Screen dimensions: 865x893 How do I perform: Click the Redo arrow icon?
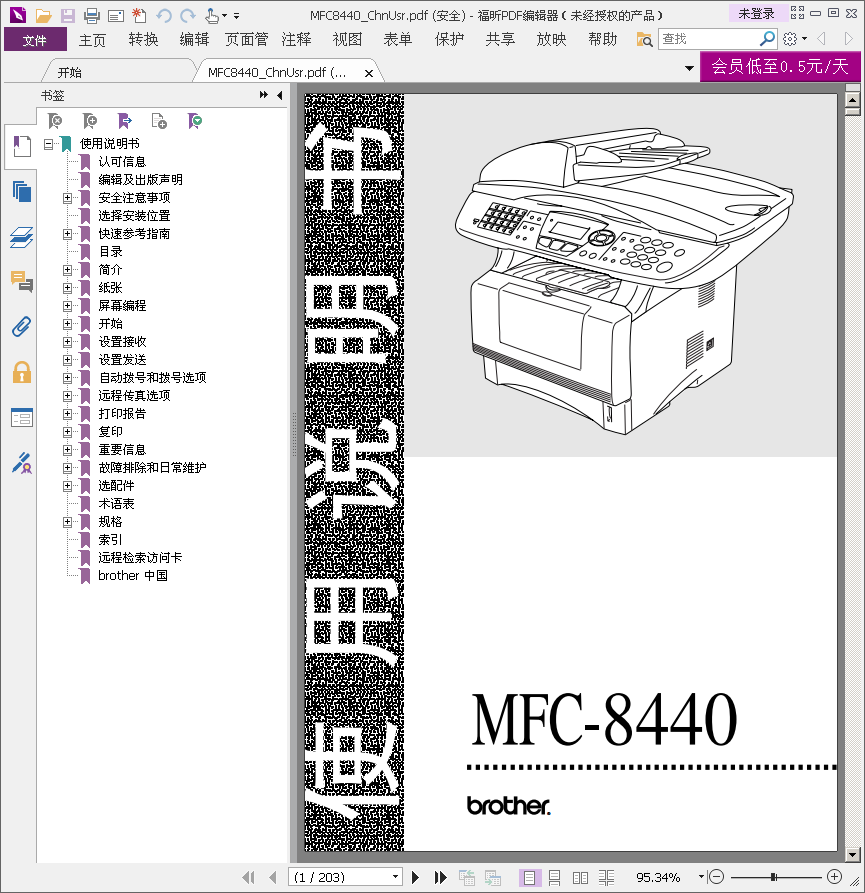pos(187,16)
